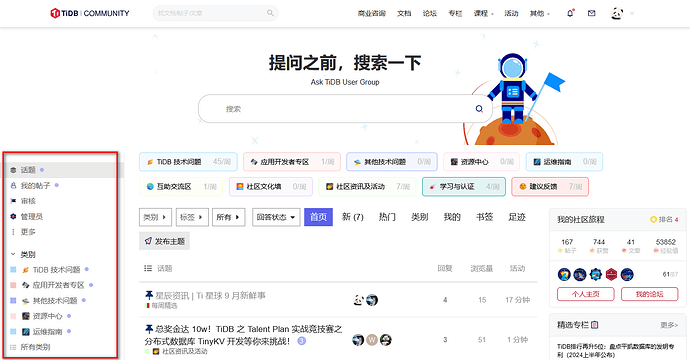Open the mail envelope messages icon
The height and width of the screenshot is (360, 690).
pos(591,13)
